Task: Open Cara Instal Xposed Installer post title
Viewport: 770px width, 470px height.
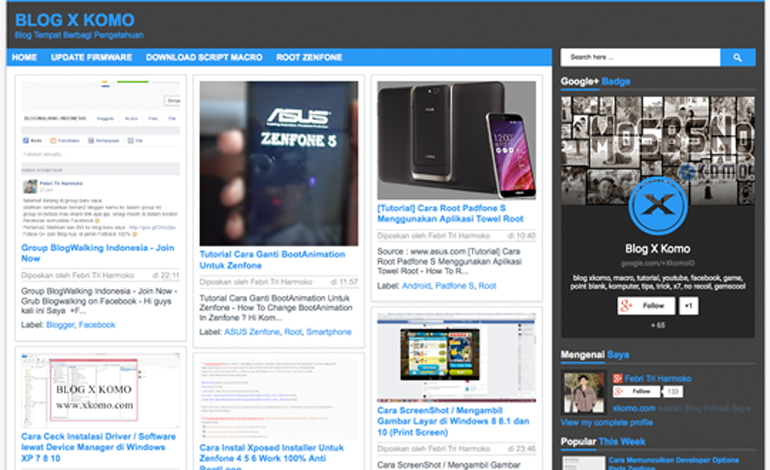Action: pos(272,457)
